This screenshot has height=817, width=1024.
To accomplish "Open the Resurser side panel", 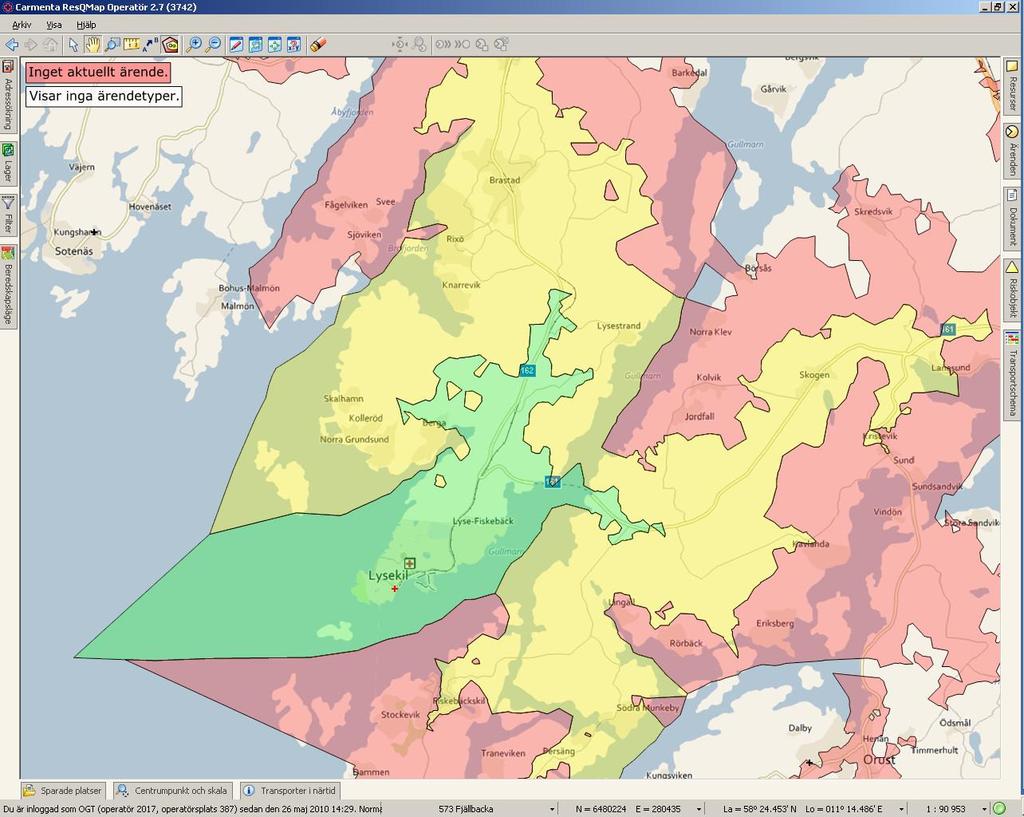I will point(1012,86).
